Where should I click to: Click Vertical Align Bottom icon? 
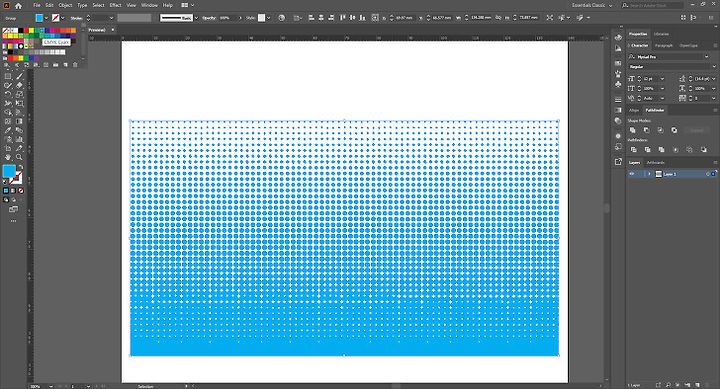coord(363,17)
